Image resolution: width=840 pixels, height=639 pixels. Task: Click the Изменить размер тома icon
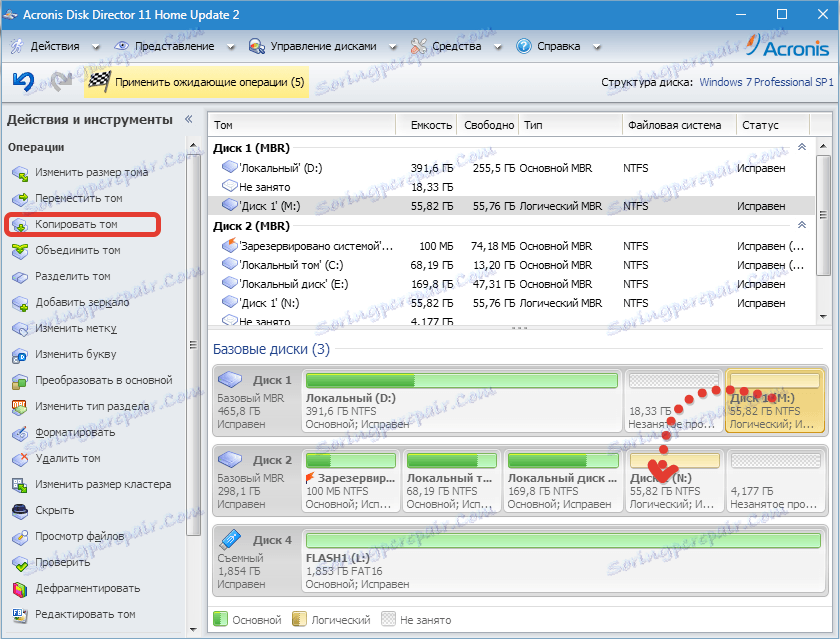20,173
